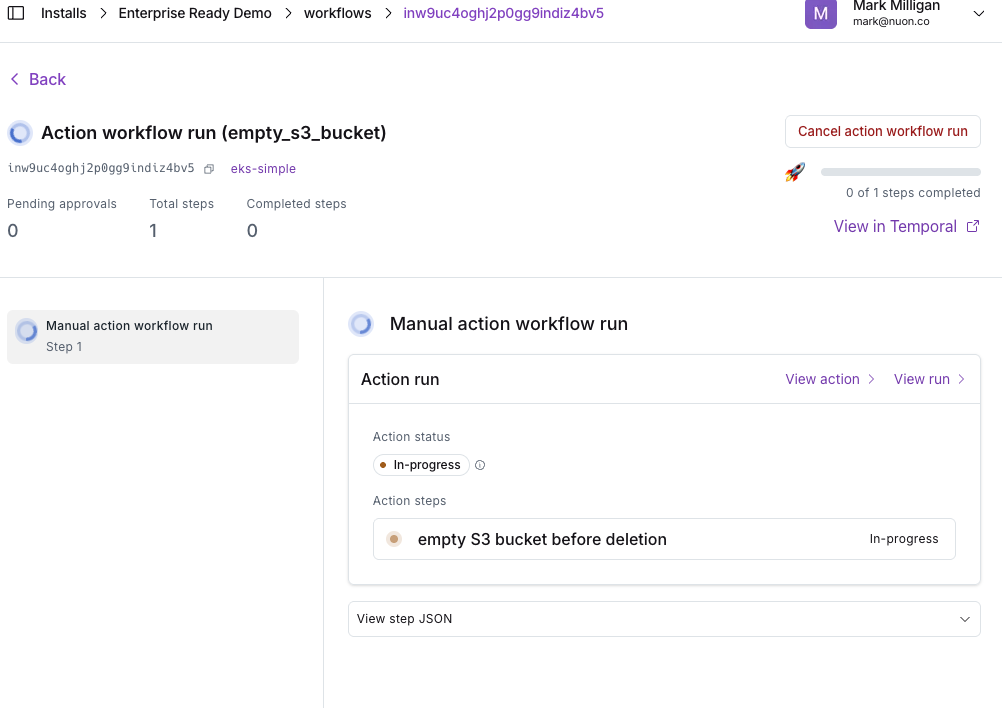This screenshot has width=1002, height=708.
Task: Cancel the action workflow run
Action: 882,131
